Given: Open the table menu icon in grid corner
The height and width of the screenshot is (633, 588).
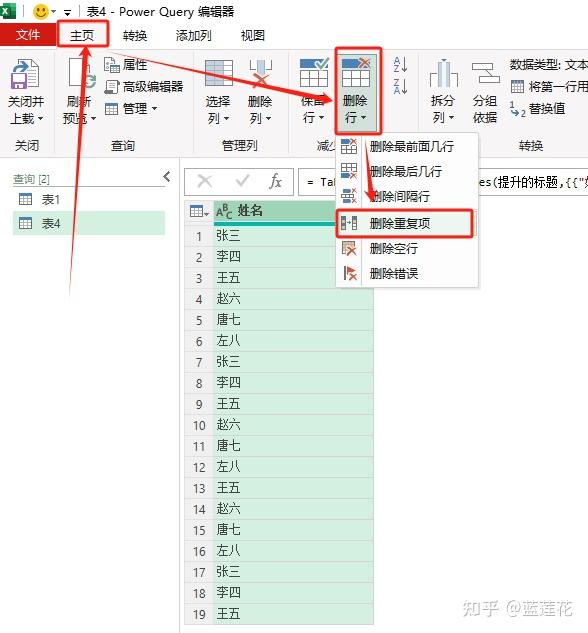Looking at the screenshot, I should coord(199,211).
